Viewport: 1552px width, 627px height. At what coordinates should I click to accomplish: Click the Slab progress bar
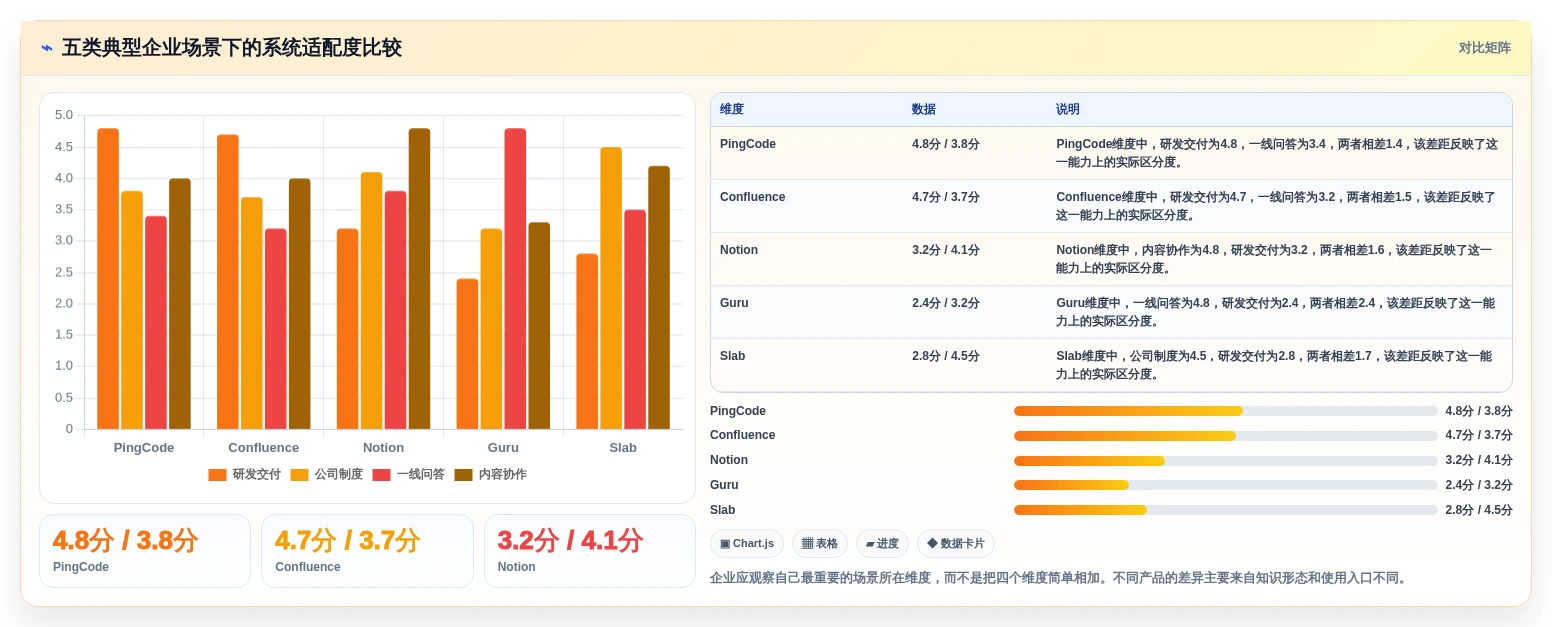1225,510
